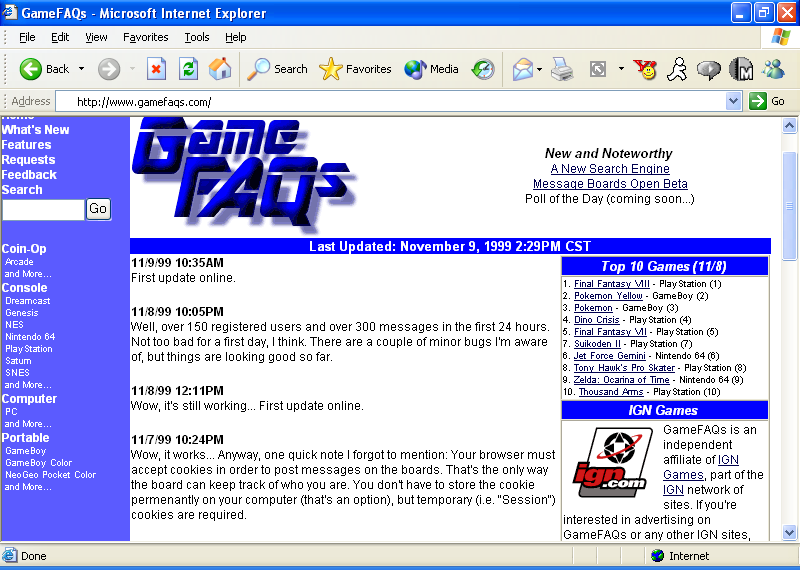The width and height of the screenshot is (800, 570).
Task: Click the What's New sidebar link
Action: (x=35, y=130)
